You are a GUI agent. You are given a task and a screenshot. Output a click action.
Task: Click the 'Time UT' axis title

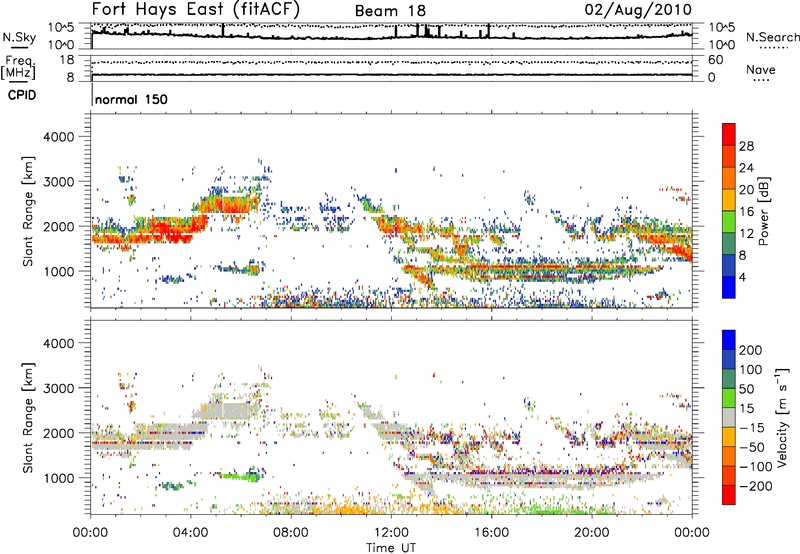(391, 548)
